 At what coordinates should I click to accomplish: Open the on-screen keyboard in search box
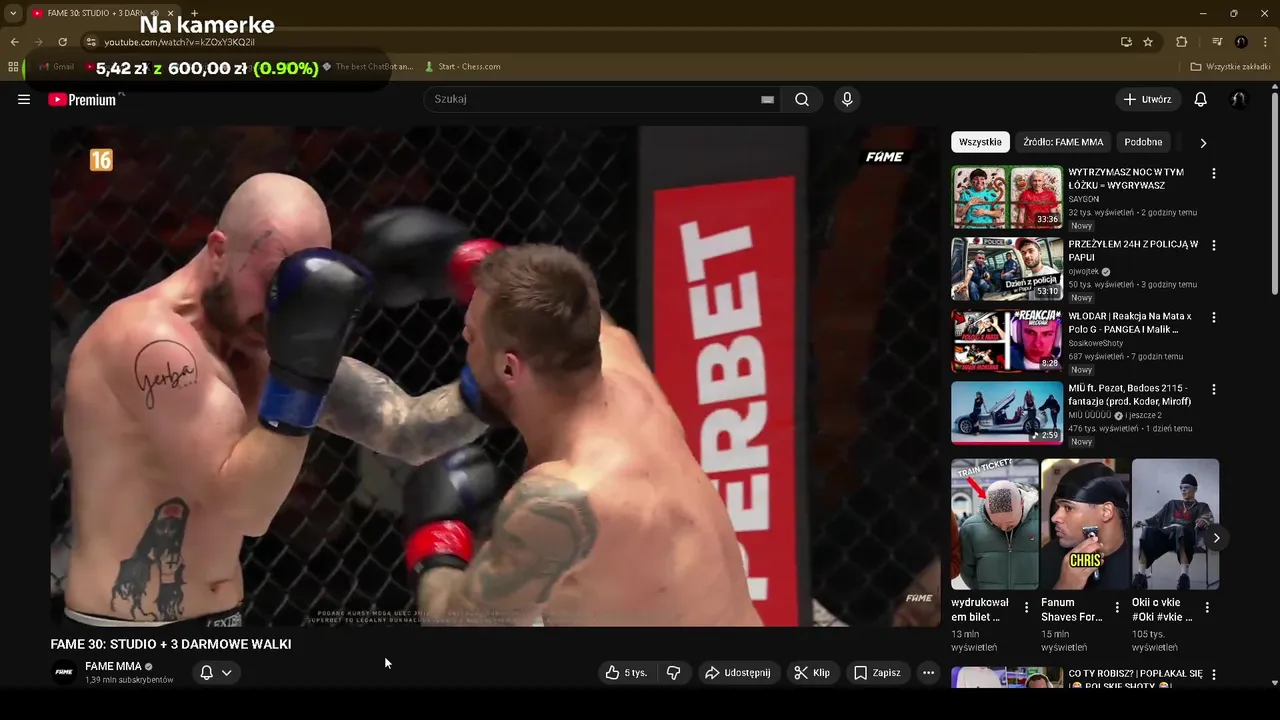click(767, 99)
